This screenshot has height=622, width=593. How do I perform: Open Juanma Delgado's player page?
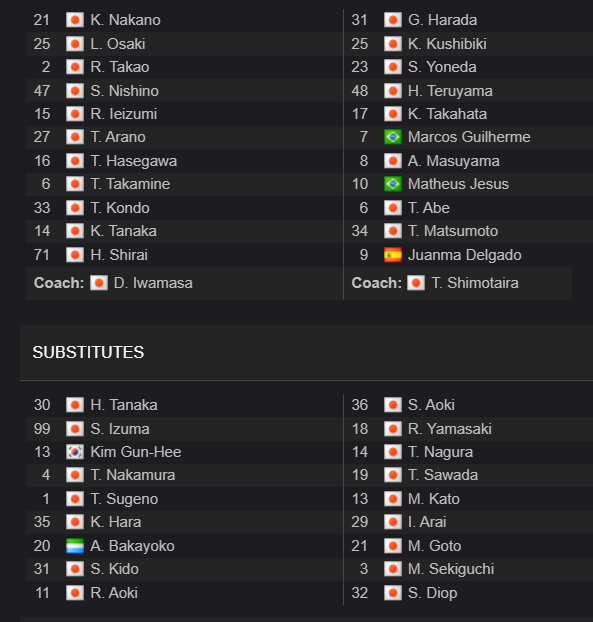(464, 255)
